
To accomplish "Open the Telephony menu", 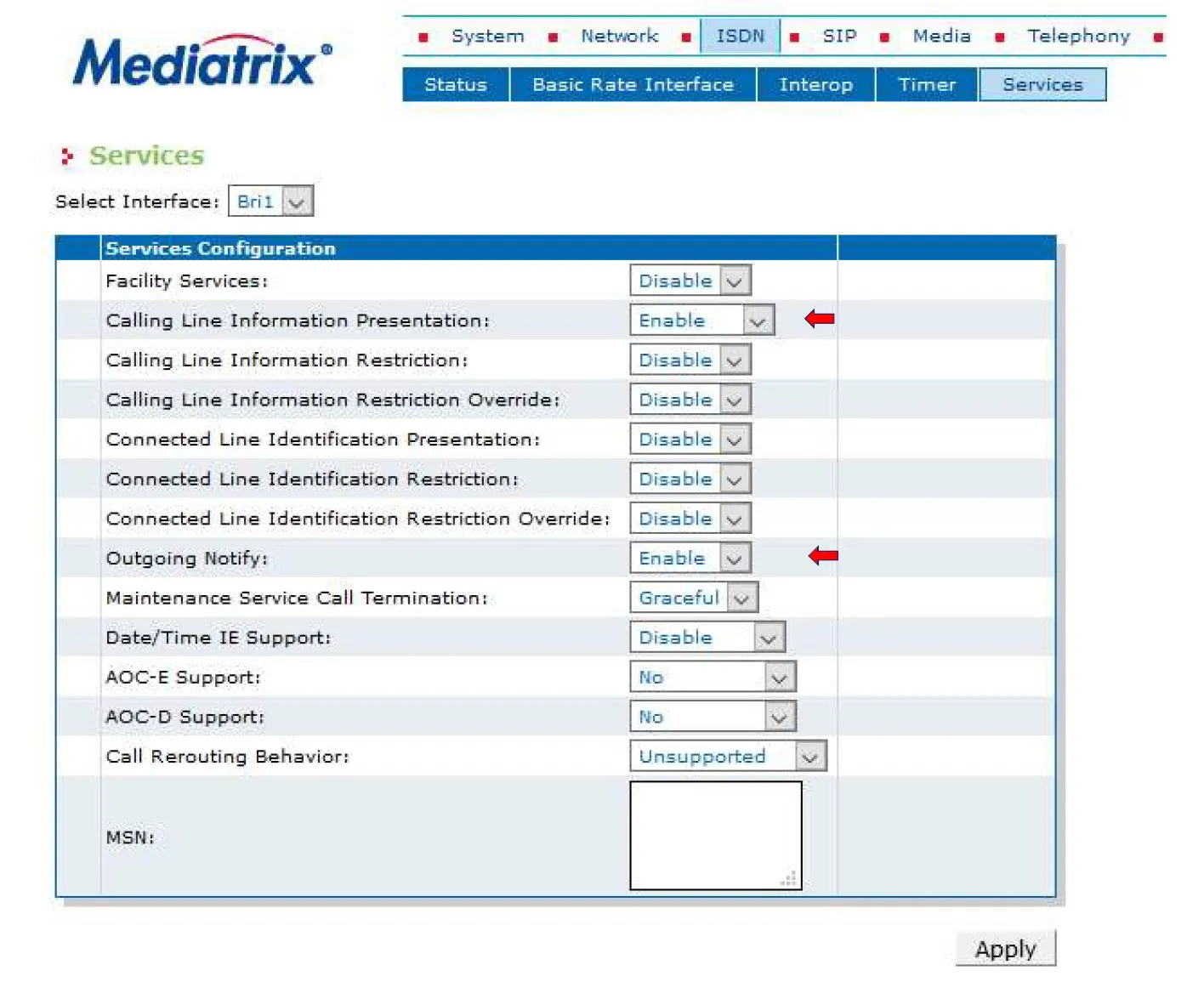I will click(x=1077, y=37).
